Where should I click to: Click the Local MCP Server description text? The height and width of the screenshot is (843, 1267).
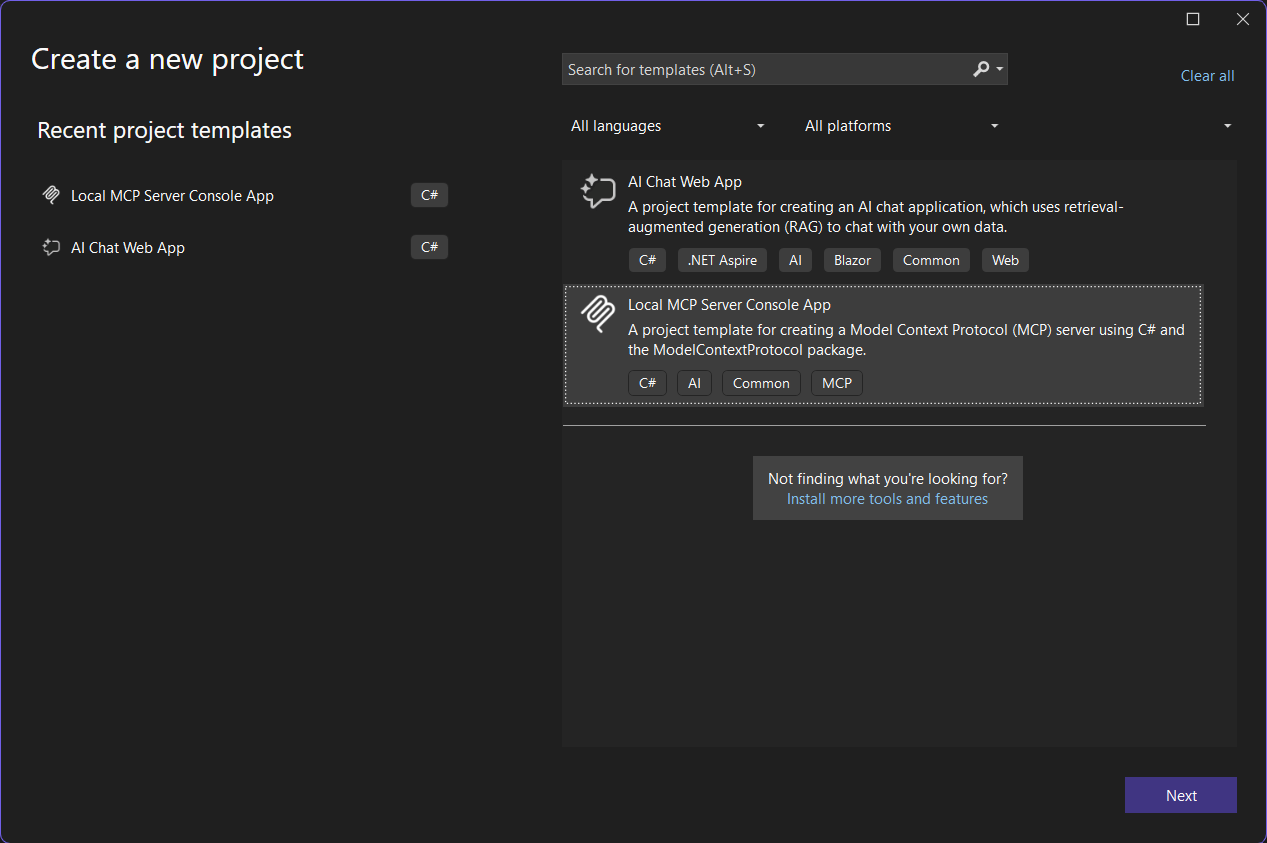pyautogui.click(x=906, y=340)
